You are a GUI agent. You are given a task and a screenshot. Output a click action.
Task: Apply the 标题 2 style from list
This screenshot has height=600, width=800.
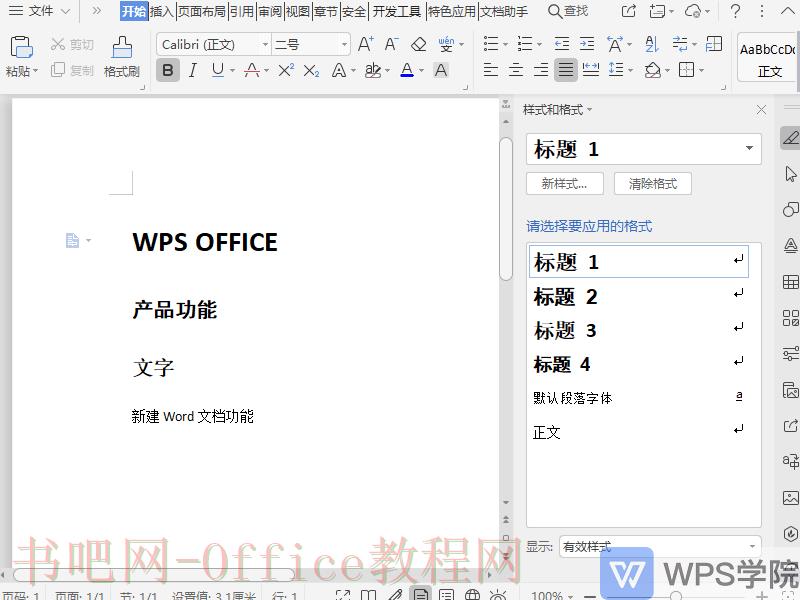(638, 296)
